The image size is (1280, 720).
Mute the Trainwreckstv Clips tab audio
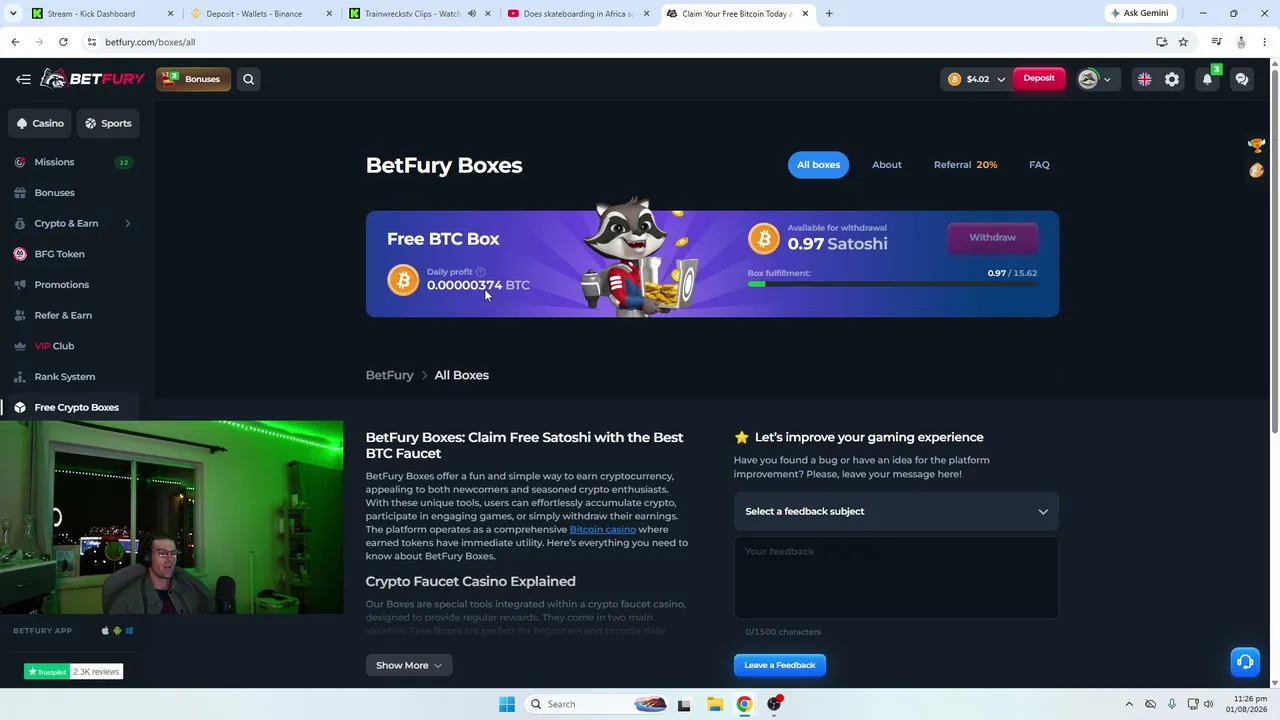[x=472, y=14]
